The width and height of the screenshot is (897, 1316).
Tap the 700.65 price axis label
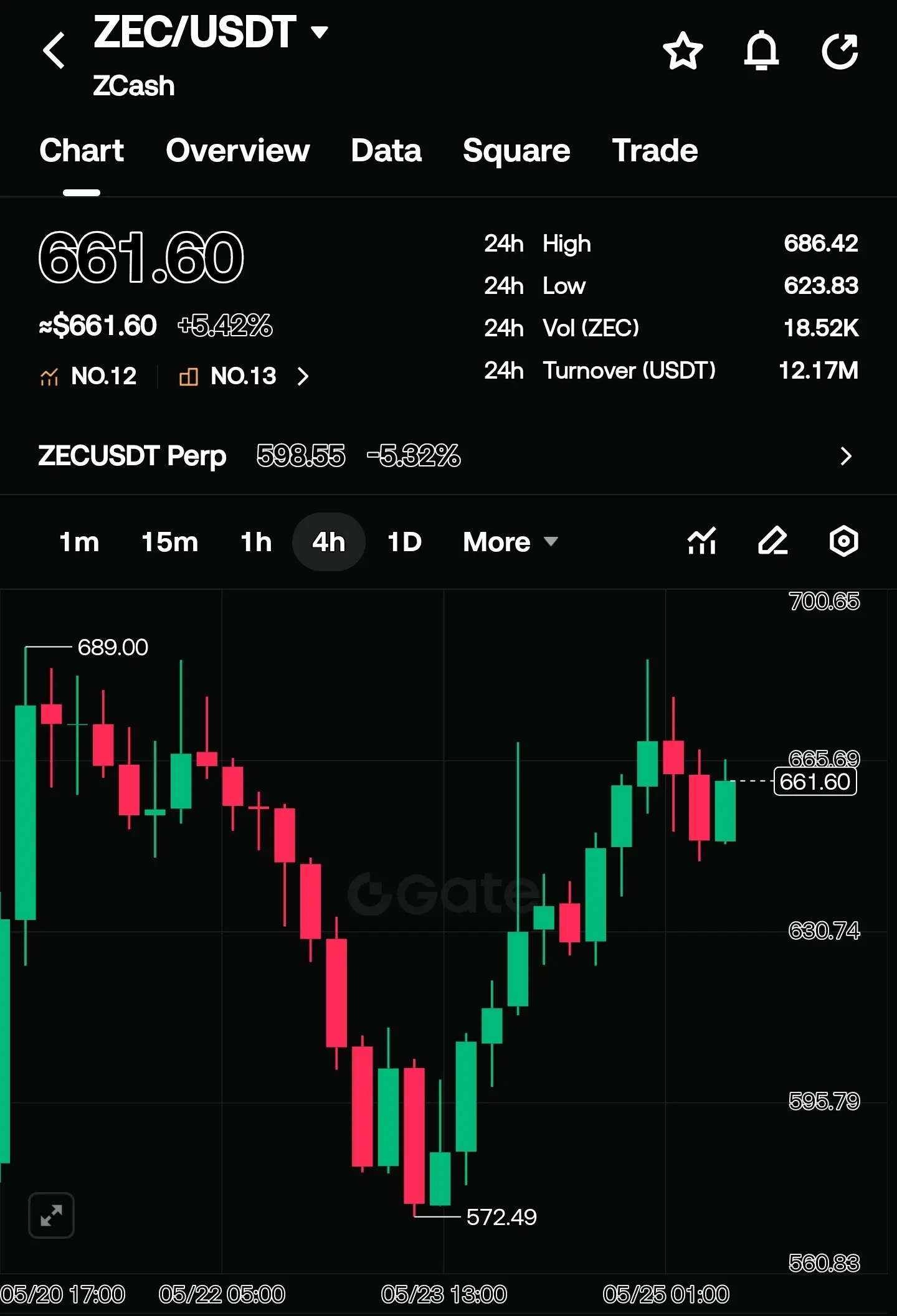[x=824, y=601]
